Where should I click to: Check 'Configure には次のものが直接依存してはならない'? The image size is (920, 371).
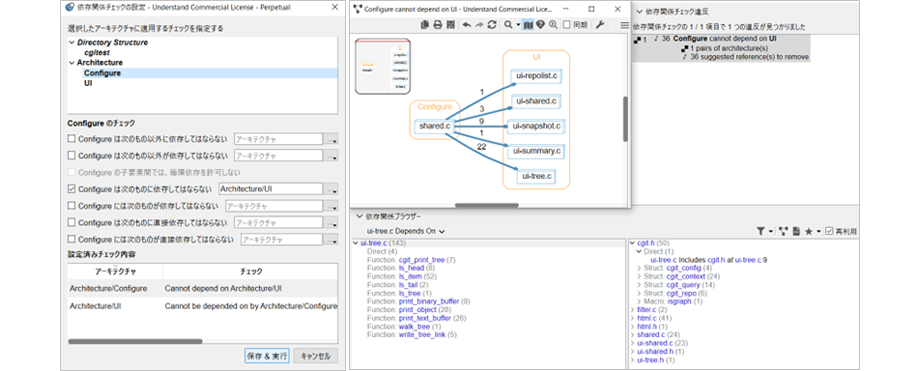tap(72, 240)
